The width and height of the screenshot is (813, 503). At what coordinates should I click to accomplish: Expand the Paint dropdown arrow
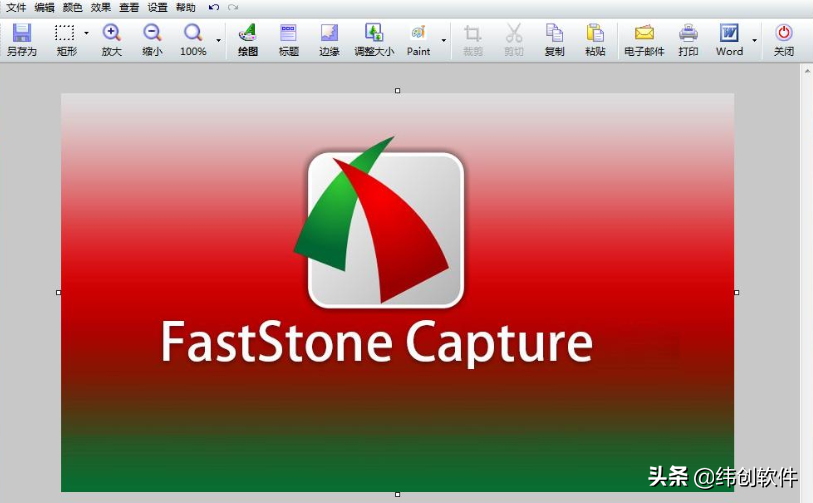444,42
